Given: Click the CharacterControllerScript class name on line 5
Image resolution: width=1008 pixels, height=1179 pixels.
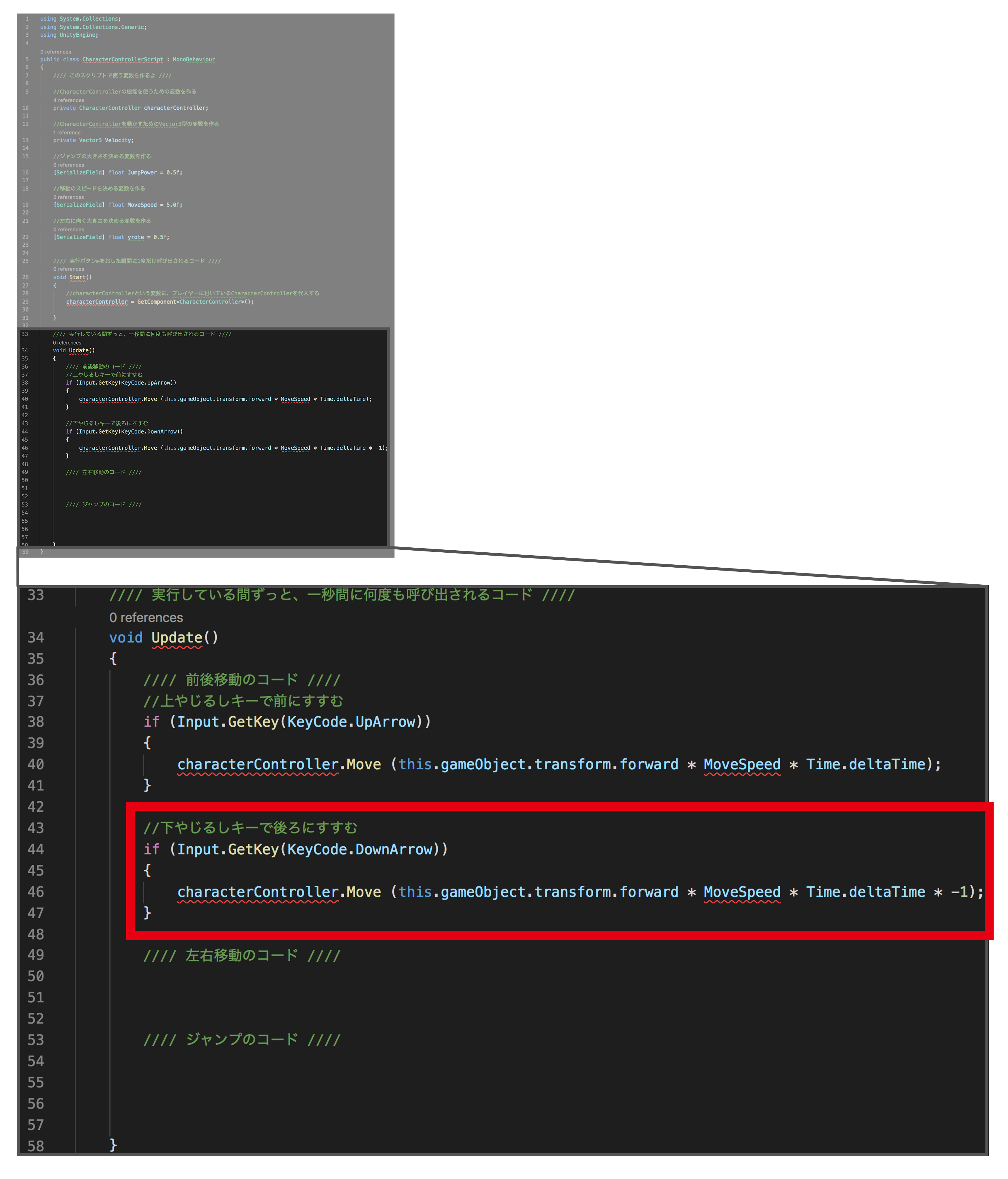Looking at the screenshot, I should click(122, 59).
